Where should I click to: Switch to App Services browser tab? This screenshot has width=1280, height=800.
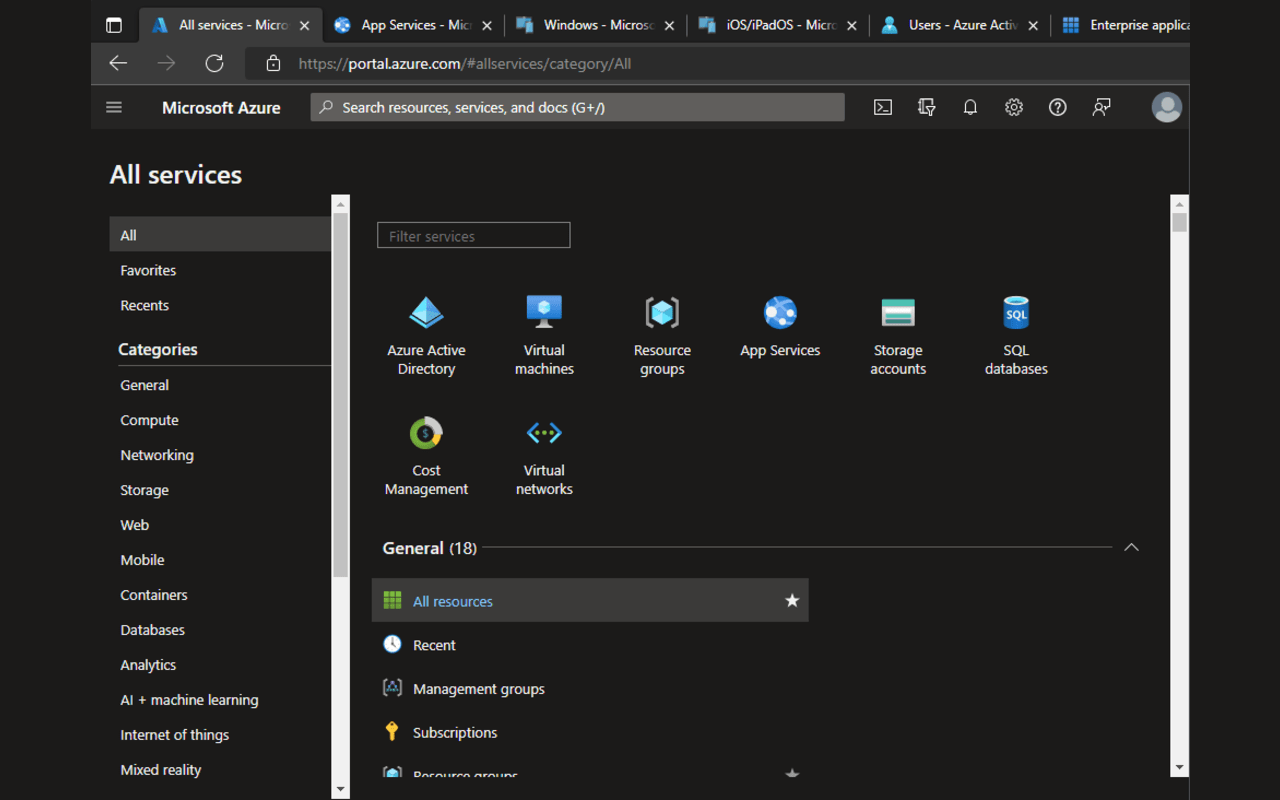point(415,25)
